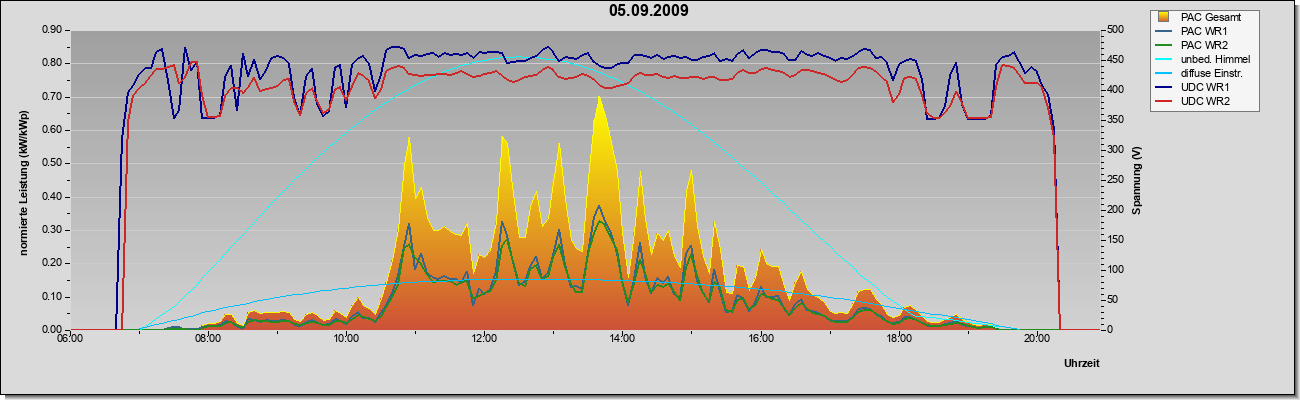Click the chart title 05.09.2009

click(649, 11)
